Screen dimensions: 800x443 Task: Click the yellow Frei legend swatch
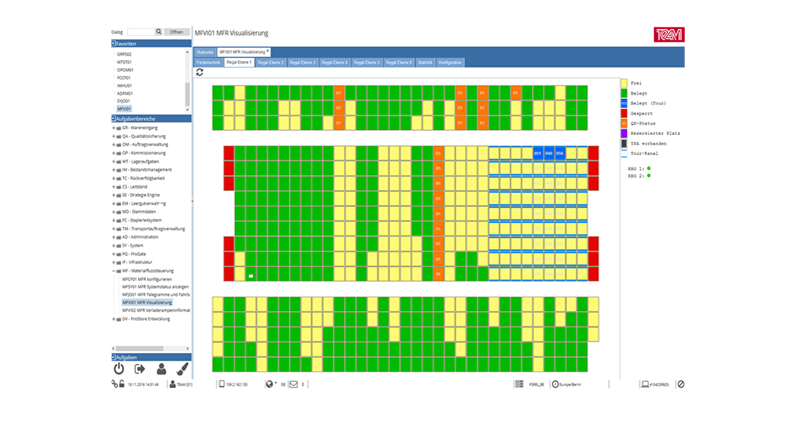tap(623, 83)
